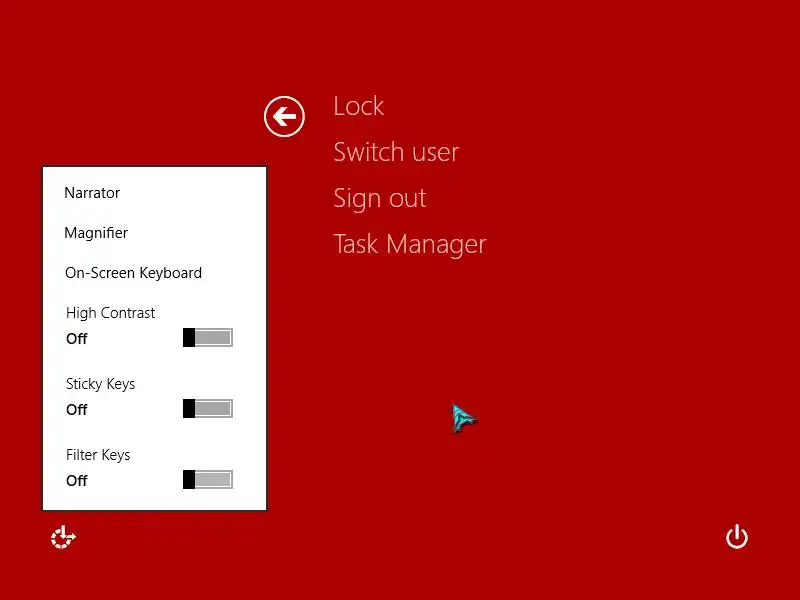The width and height of the screenshot is (800, 600).
Task: Choose Switch user
Action: coord(396,152)
